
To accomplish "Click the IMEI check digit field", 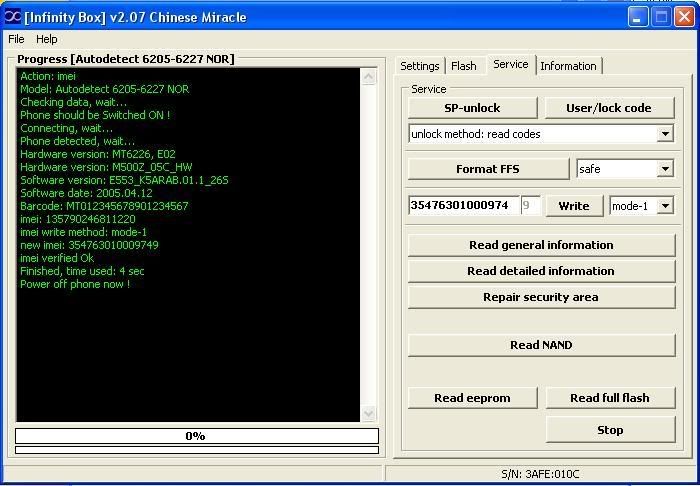I will pos(530,205).
